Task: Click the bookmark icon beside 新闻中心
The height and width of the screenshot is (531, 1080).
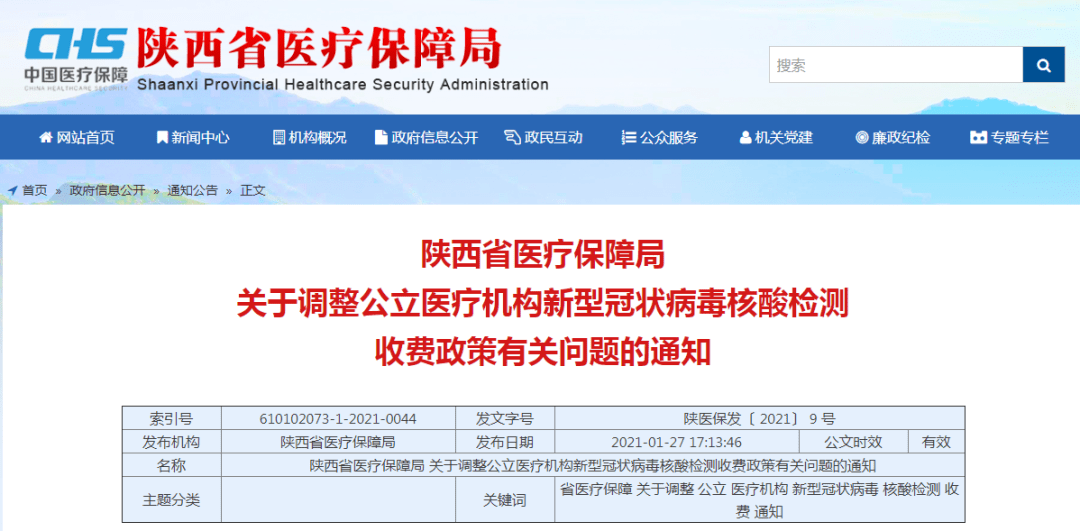Action: click(163, 138)
